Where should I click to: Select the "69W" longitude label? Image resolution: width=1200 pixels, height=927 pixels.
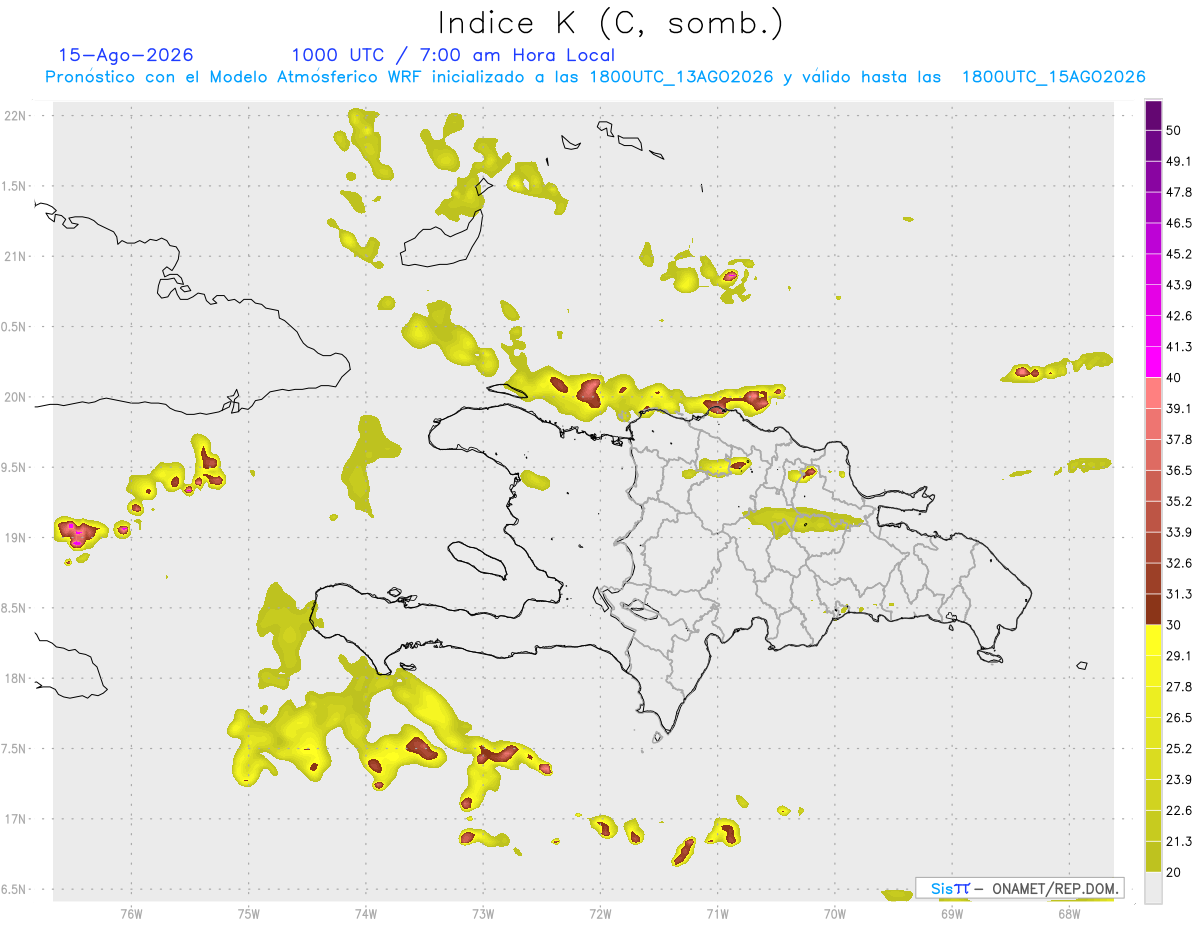pyautogui.click(x=952, y=914)
